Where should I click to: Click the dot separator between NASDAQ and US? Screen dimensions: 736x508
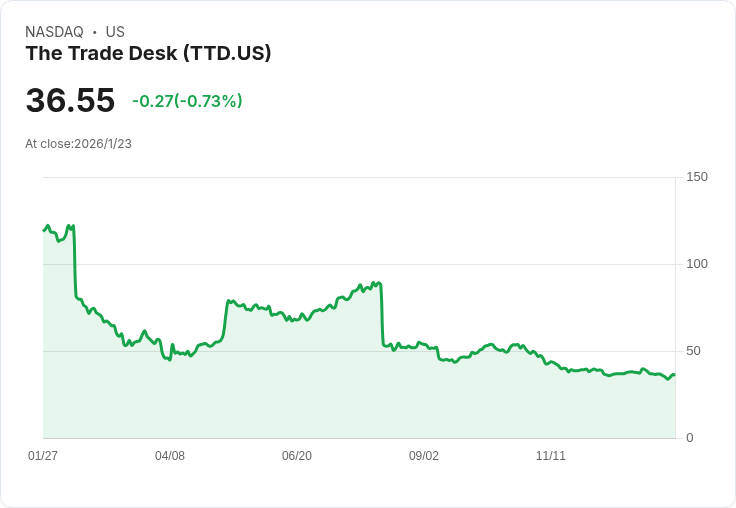pyautogui.click(x=95, y=32)
